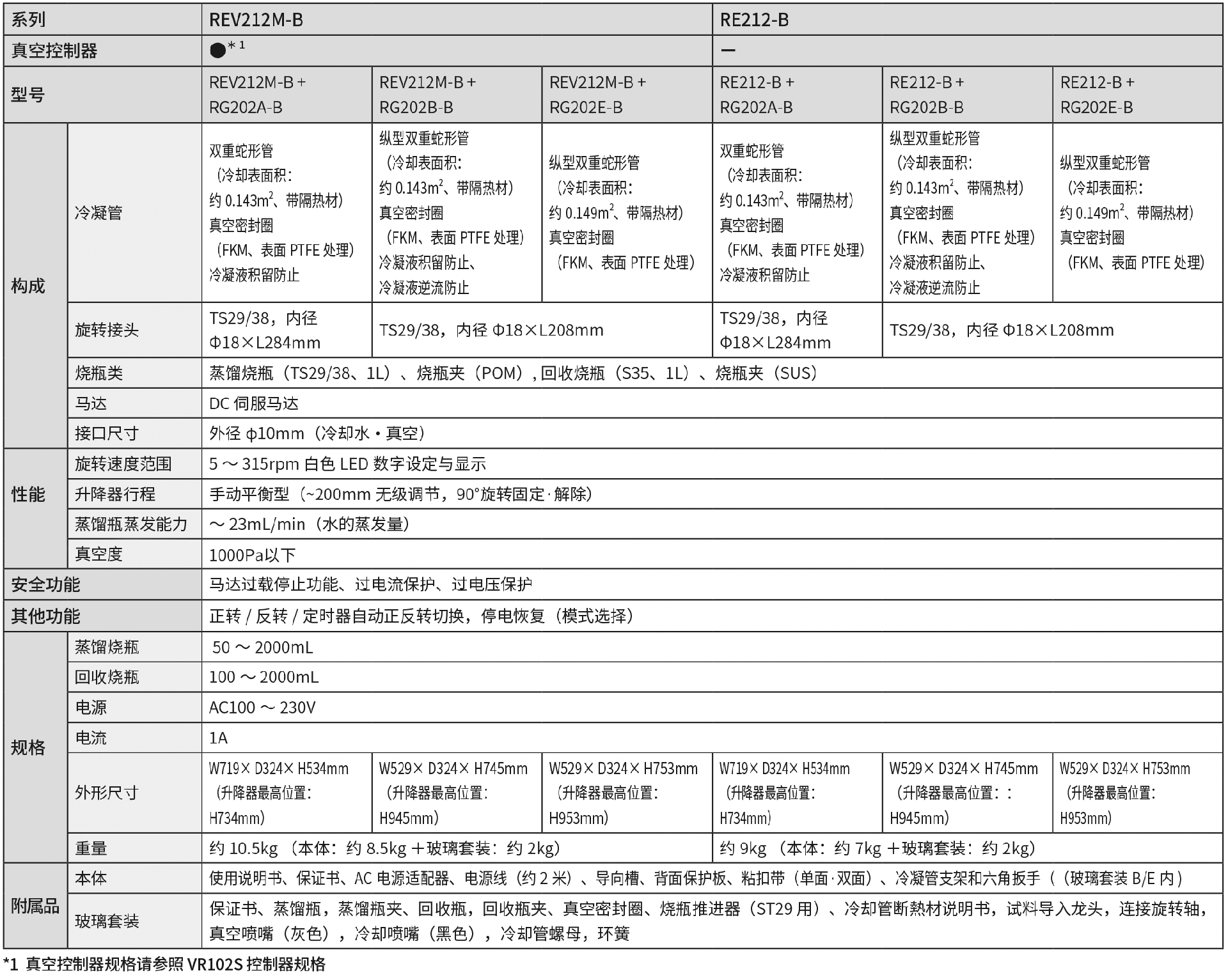This screenshot has height=980, width=1228.
Task: Click the 电源 row label
Action: [x=91, y=708]
